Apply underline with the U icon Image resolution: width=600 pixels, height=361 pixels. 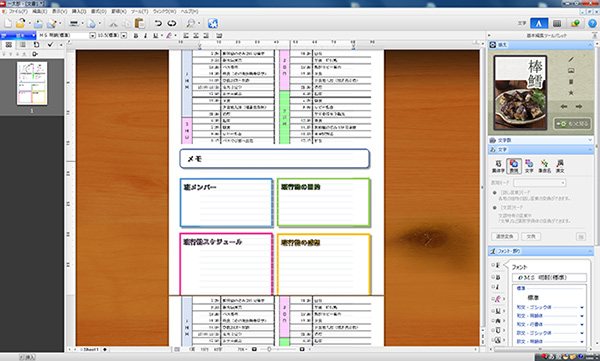tap(155, 36)
